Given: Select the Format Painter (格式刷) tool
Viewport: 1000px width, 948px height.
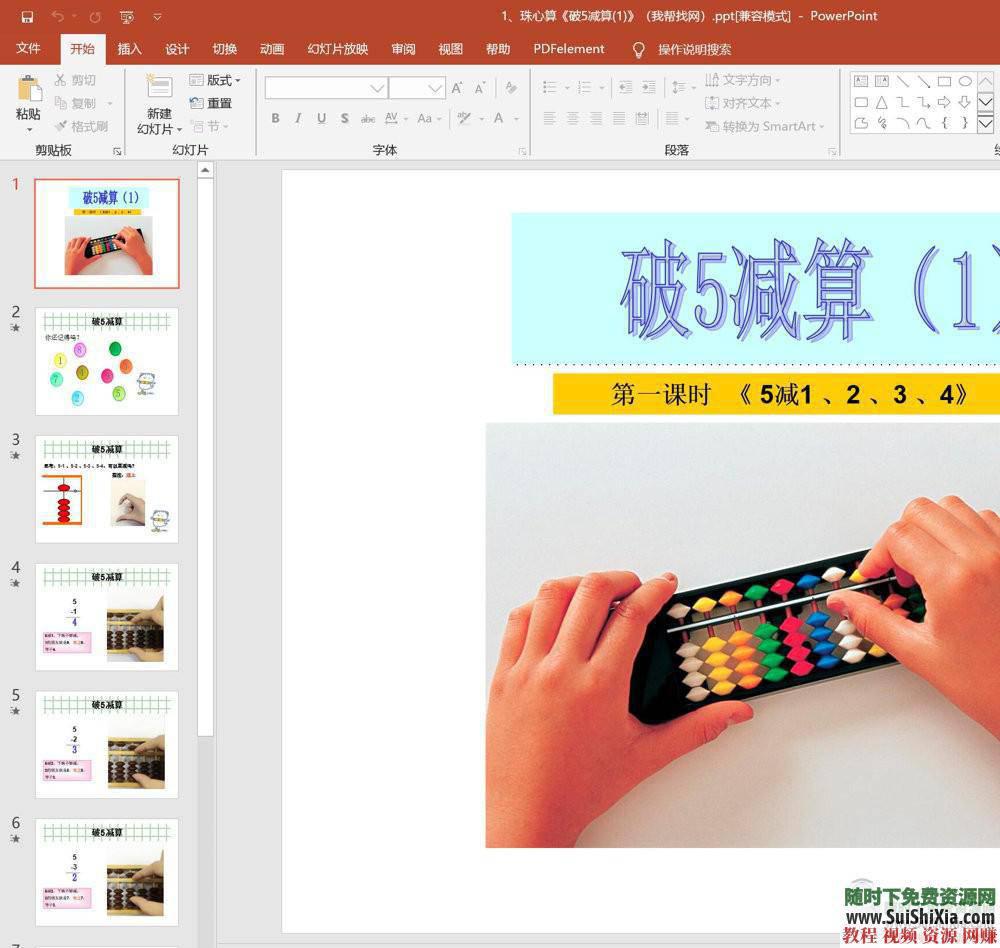Looking at the screenshot, I should pos(83,124).
